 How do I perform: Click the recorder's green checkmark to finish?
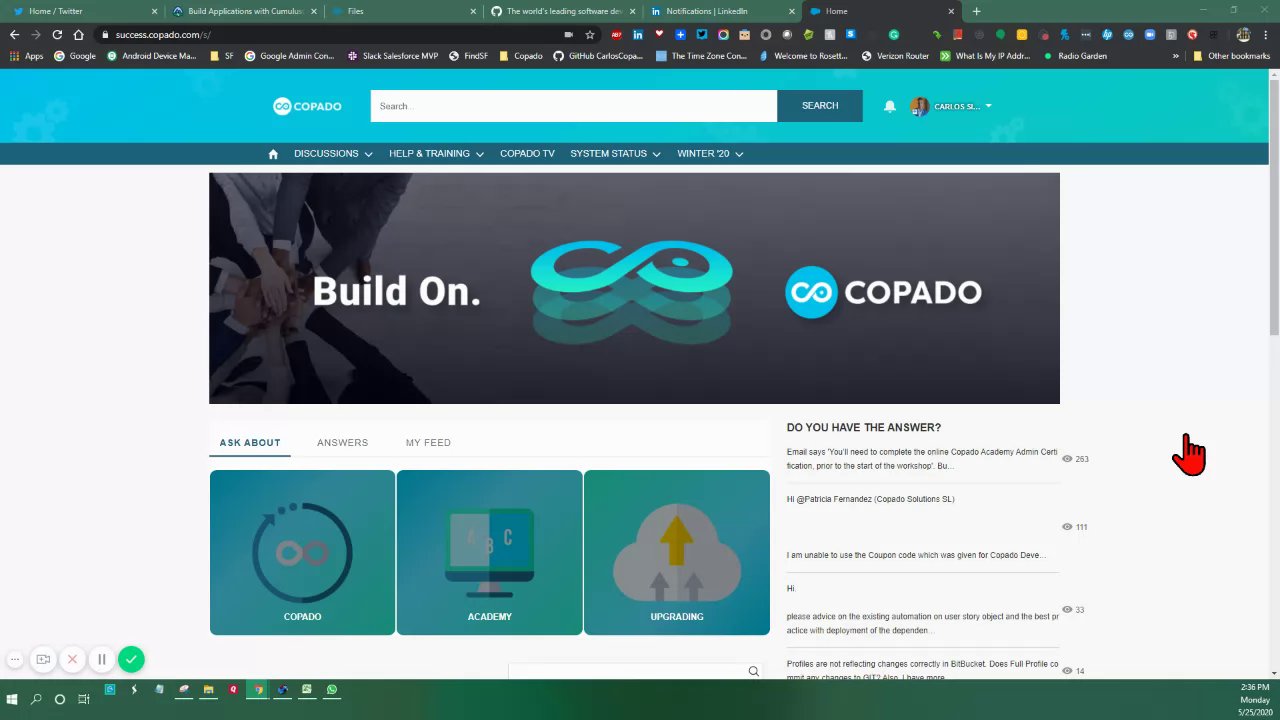tap(131, 659)
